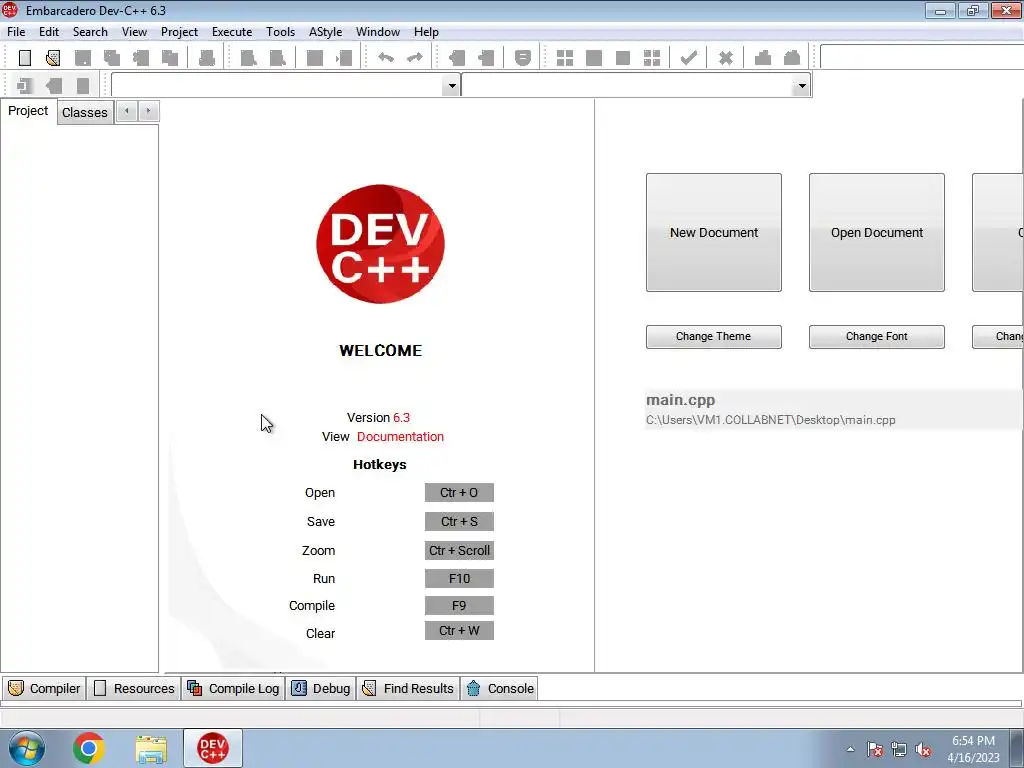1024x768 pixels.
Task: Click the Undo arrow icon
Action: (x=386, y=58)
